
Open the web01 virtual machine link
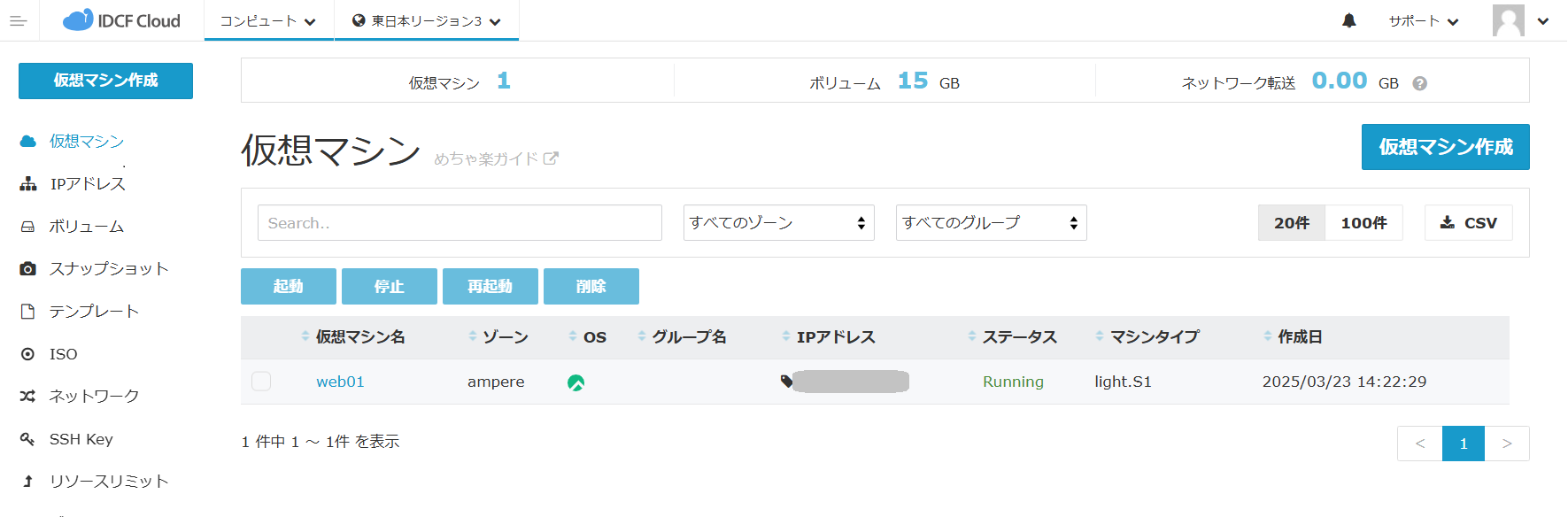pyautogui.click(x=340, y=382)
